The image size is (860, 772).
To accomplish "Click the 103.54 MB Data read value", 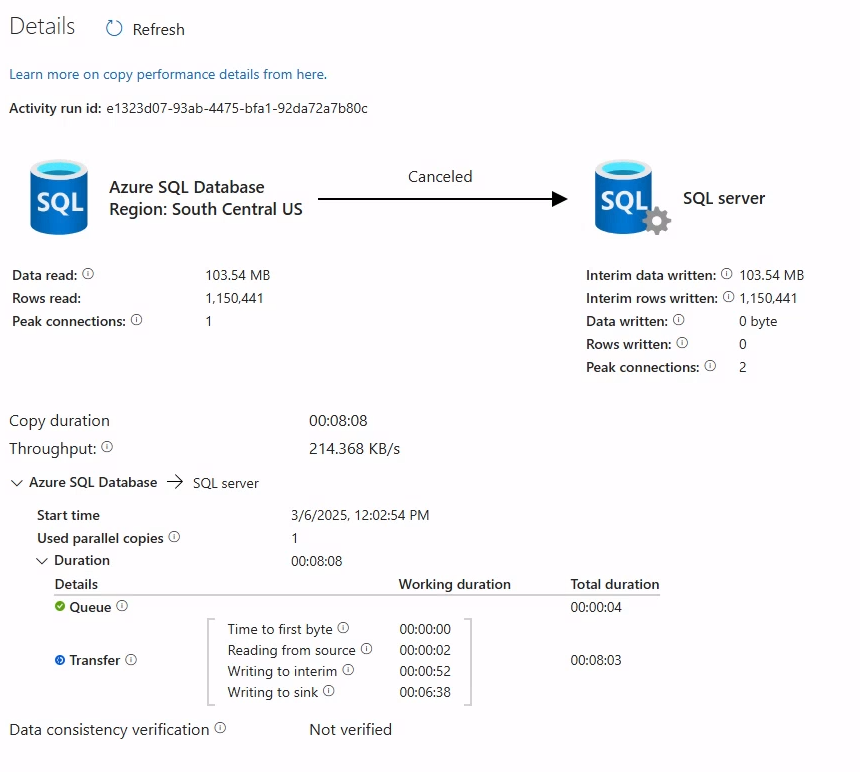I will click(x=237, y=275).
